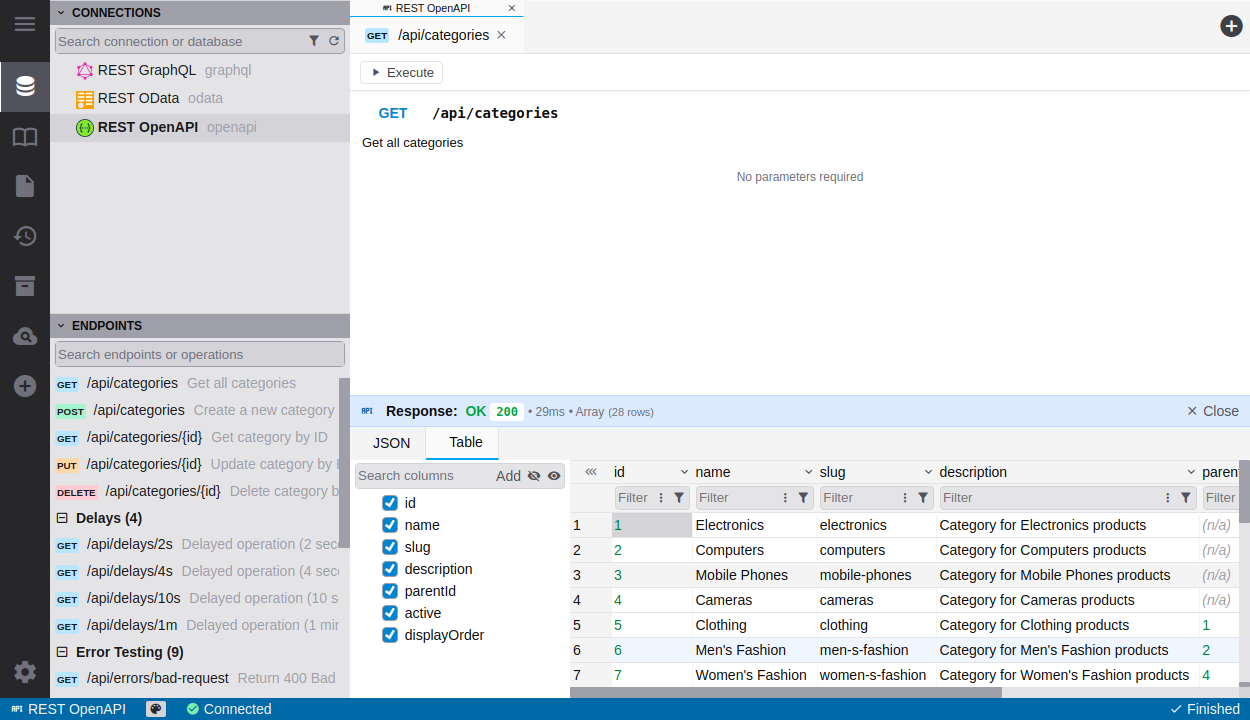Open the query history icon in the left sidebar
This screenshot has width=1250, height=720.
[x=24, y=236]
